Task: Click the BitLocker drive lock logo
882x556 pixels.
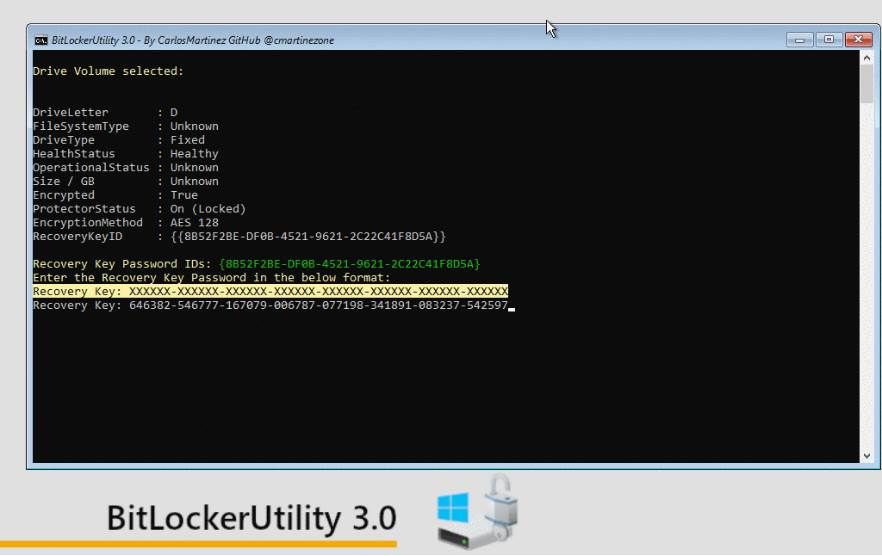Action: pyautogui.click(x=478, y=512)
